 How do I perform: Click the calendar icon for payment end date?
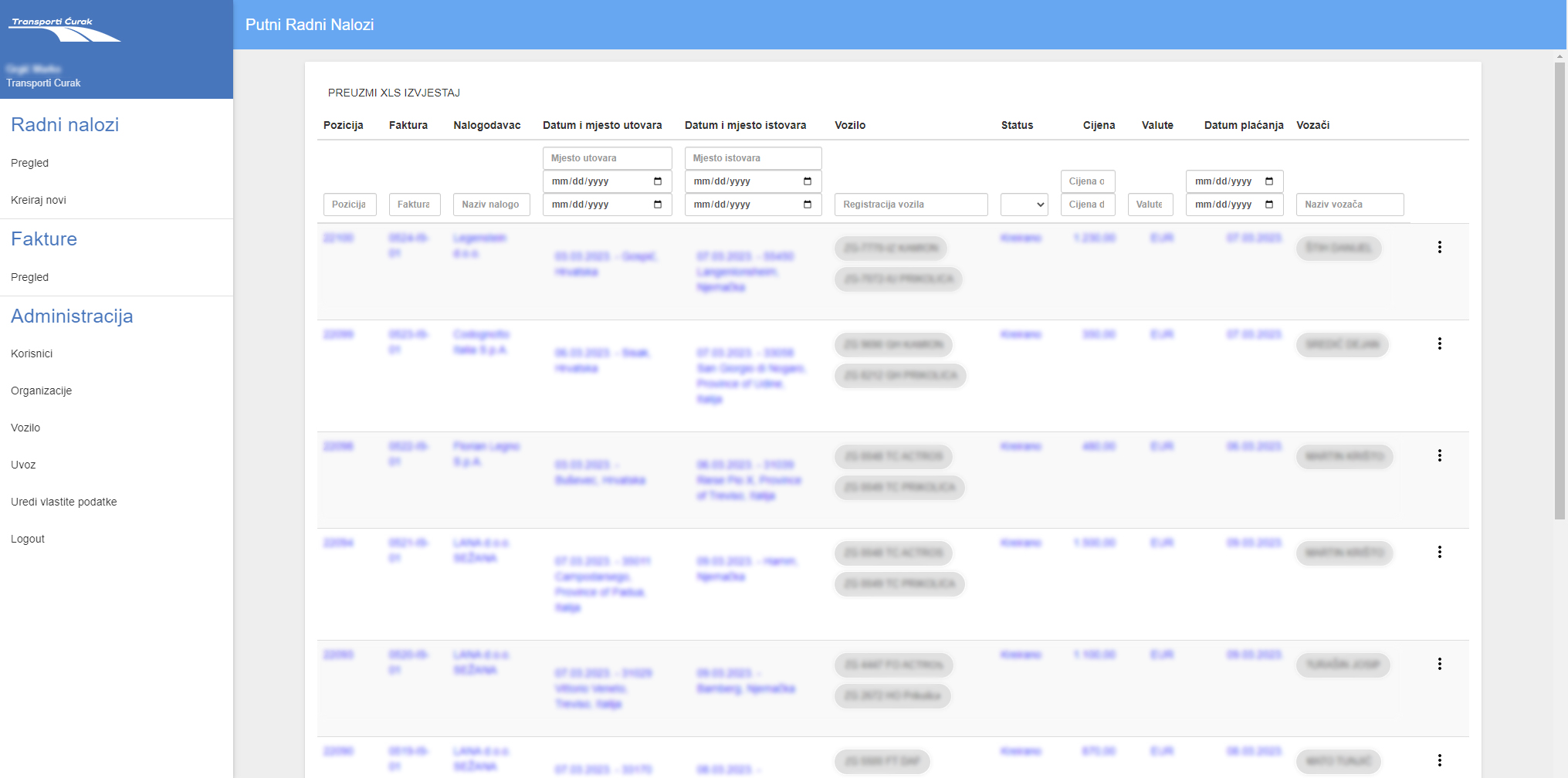pos(1271,204)
